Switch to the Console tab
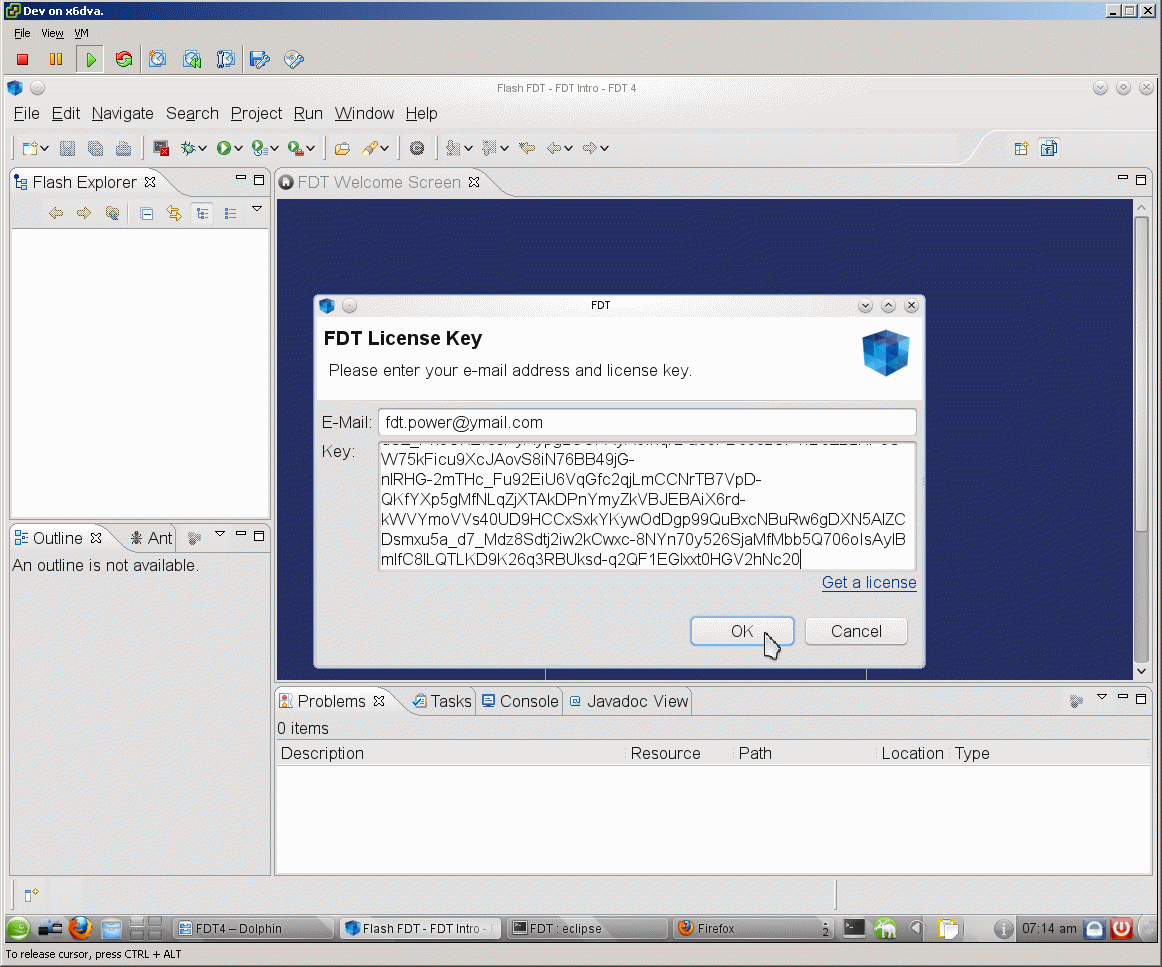Image resolution: width=1162 pixels, height=967 pixels. point(520,701)
